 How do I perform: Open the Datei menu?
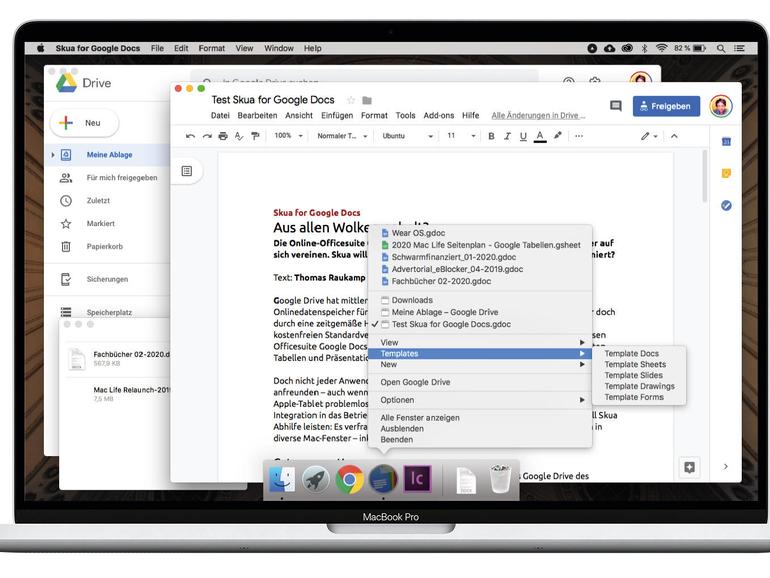coord(220,115)
